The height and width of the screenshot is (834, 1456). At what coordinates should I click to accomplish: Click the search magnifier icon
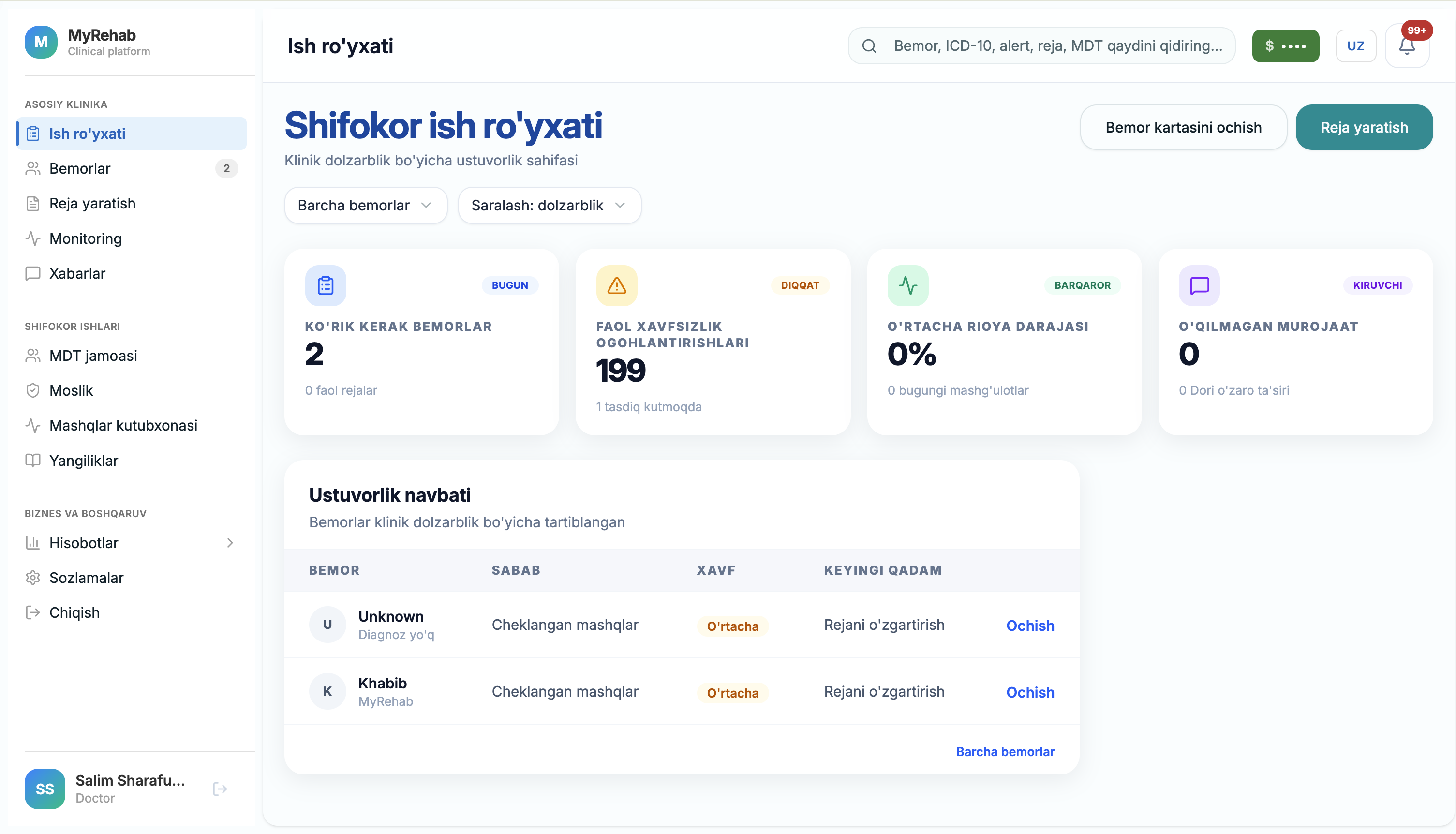(869, 46)
